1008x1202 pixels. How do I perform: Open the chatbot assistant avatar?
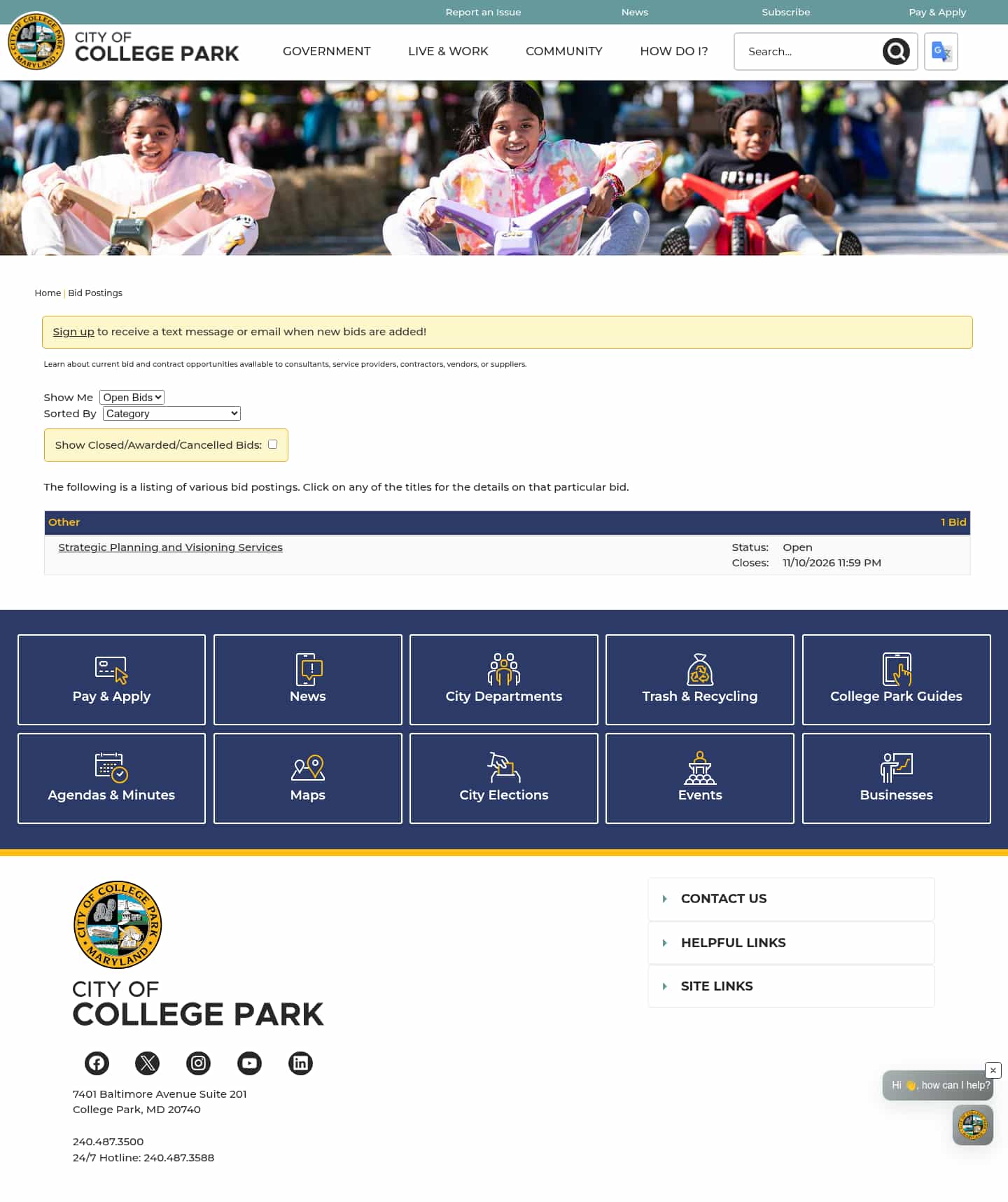coord(972,1124)
